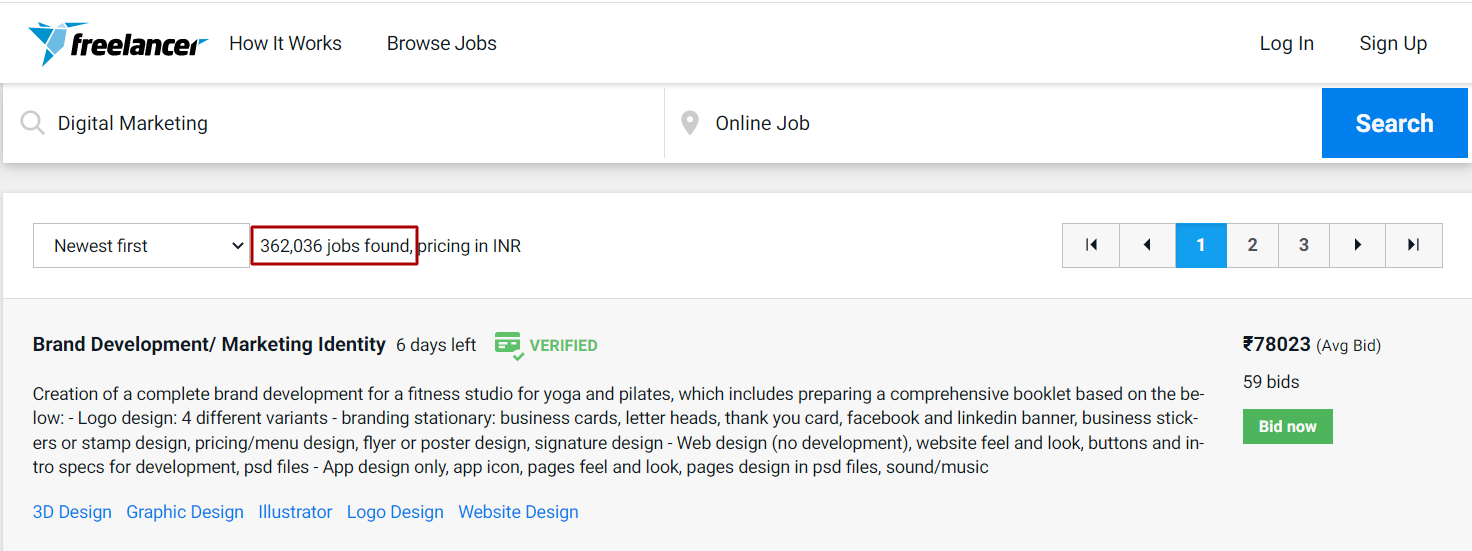Go to previous results page
The height and width of the screenshot is (551, 1472).
(x=1147, y=245)
